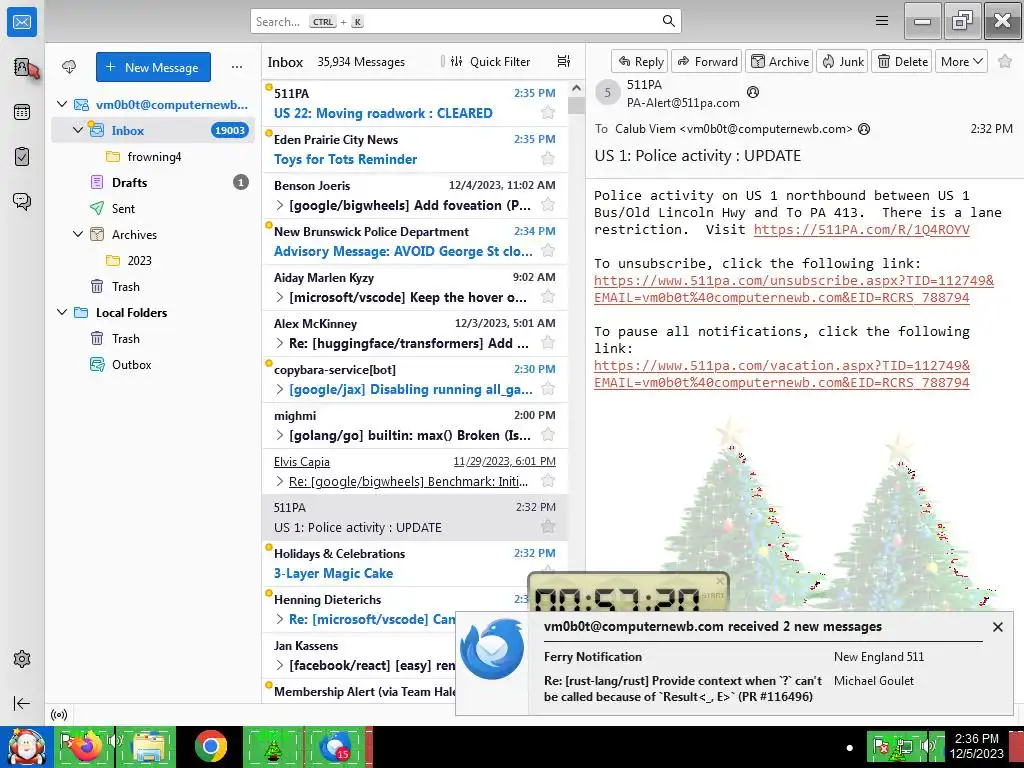Star the google/bigwheels Add foveation message

[x=548, y=205]
